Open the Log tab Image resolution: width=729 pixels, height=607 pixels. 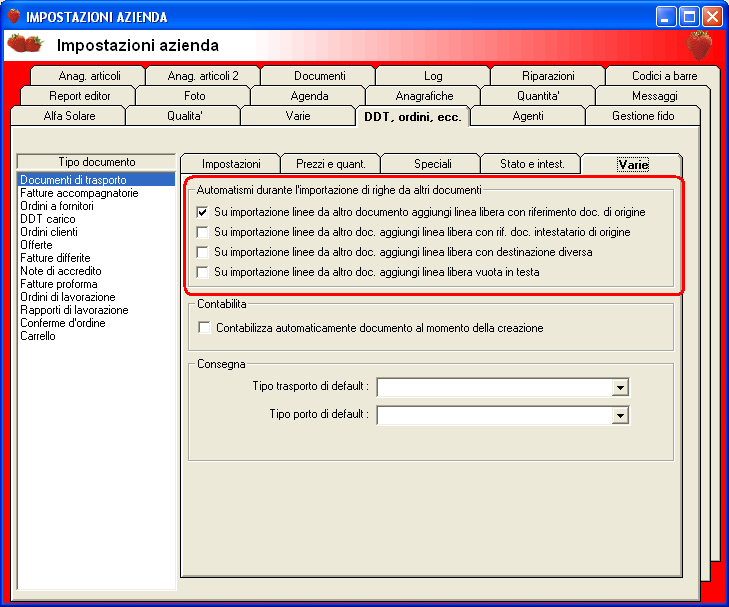click(x=433, y=76)
